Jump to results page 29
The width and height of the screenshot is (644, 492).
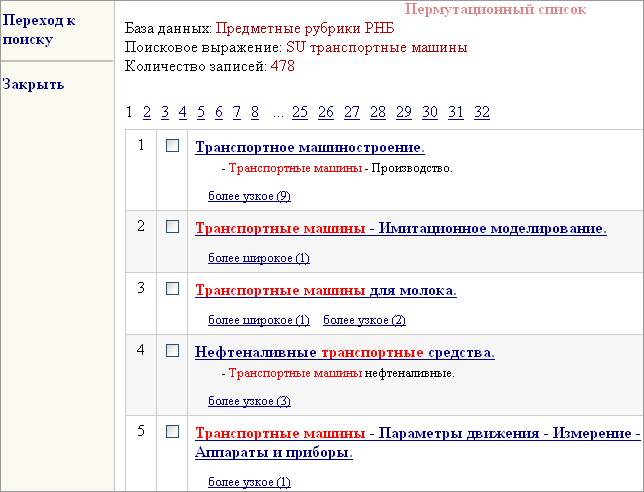(x=404, y=112)
